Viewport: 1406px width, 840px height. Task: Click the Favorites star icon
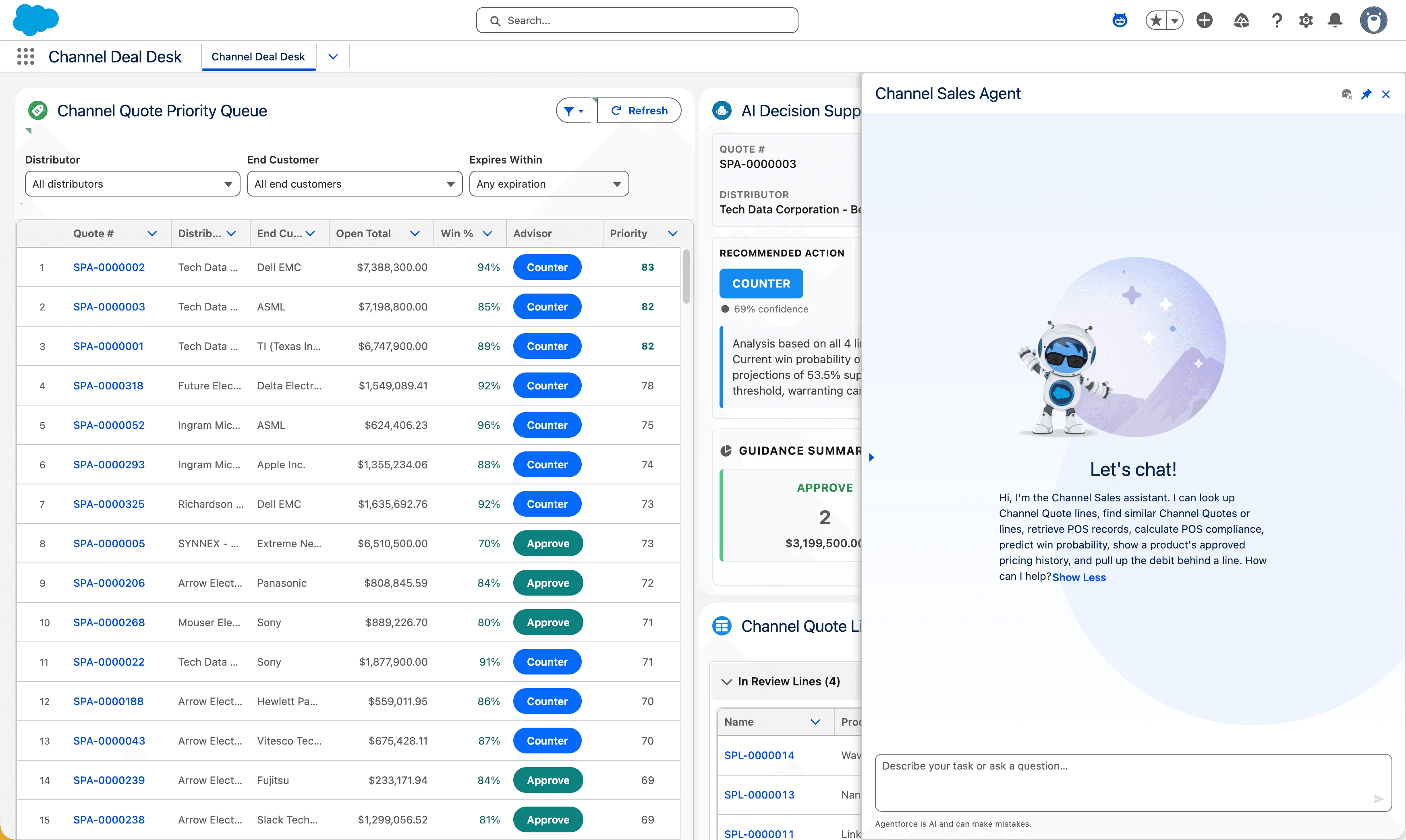[x=1156, y=21]
